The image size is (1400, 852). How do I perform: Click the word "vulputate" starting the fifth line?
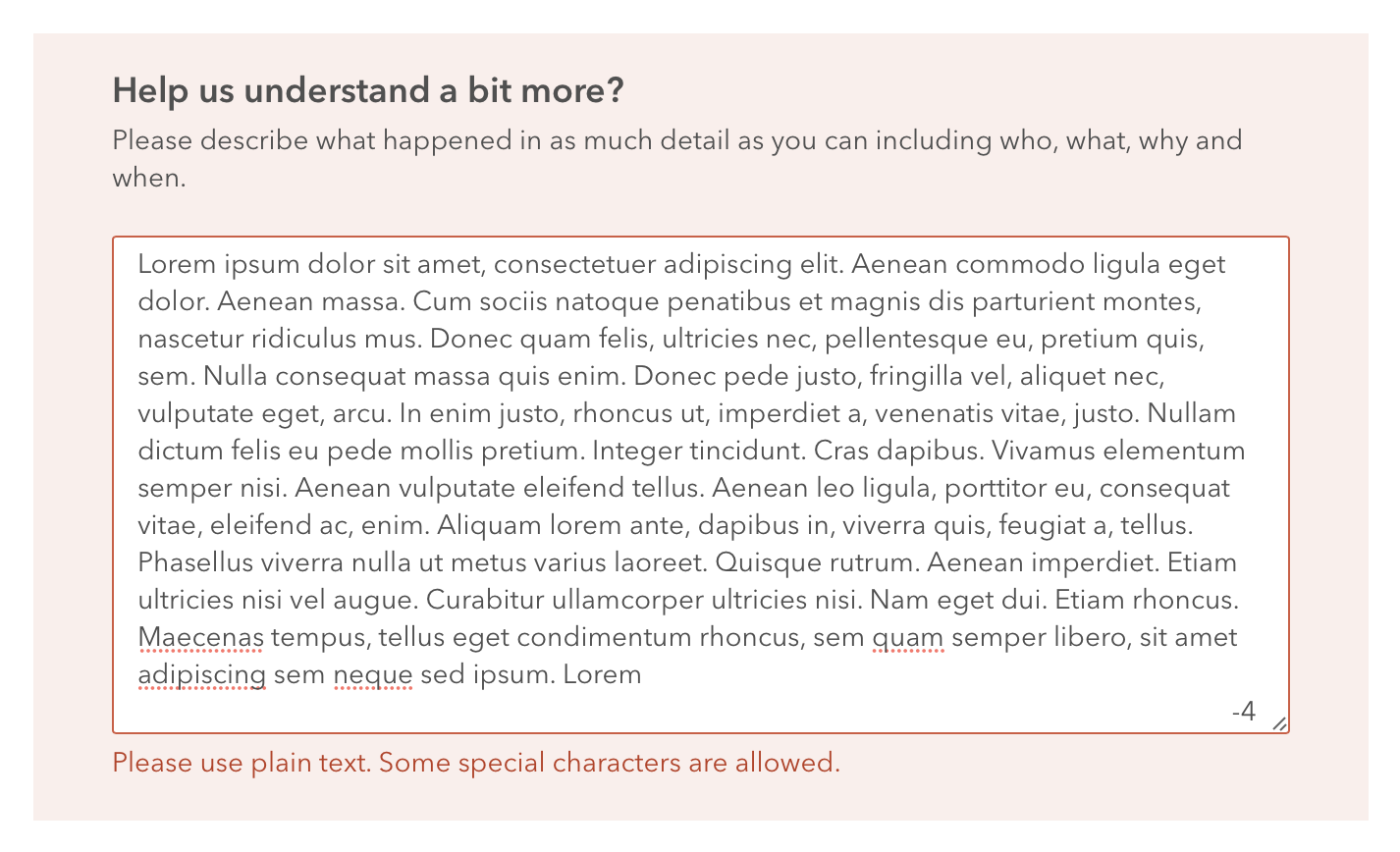[x=187, y=414]
